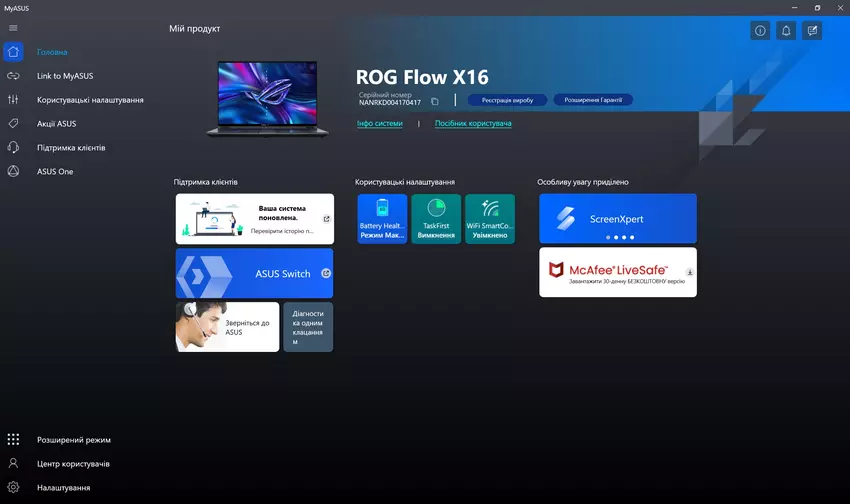Screen dimensions: 850x504
Task: Open Розширений режим grid icon
Action: 13,440
